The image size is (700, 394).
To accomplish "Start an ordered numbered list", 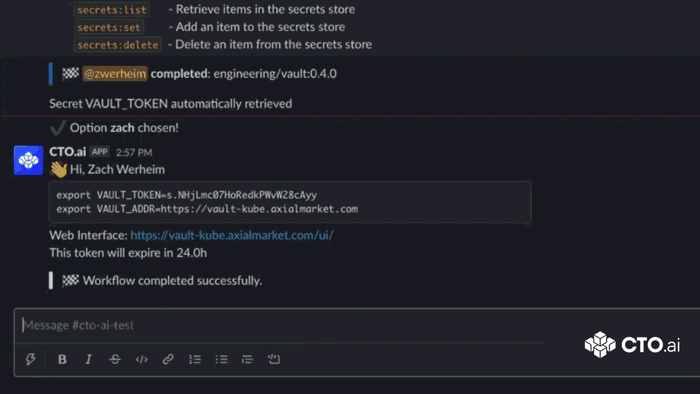I will (195, 359).
